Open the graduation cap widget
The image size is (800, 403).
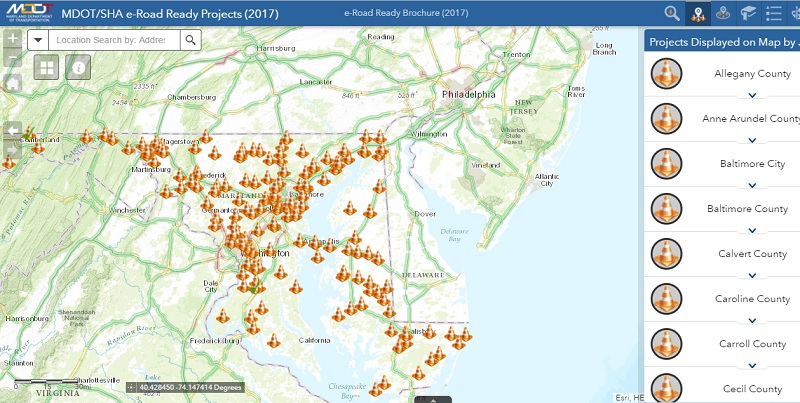pos(747,13)
